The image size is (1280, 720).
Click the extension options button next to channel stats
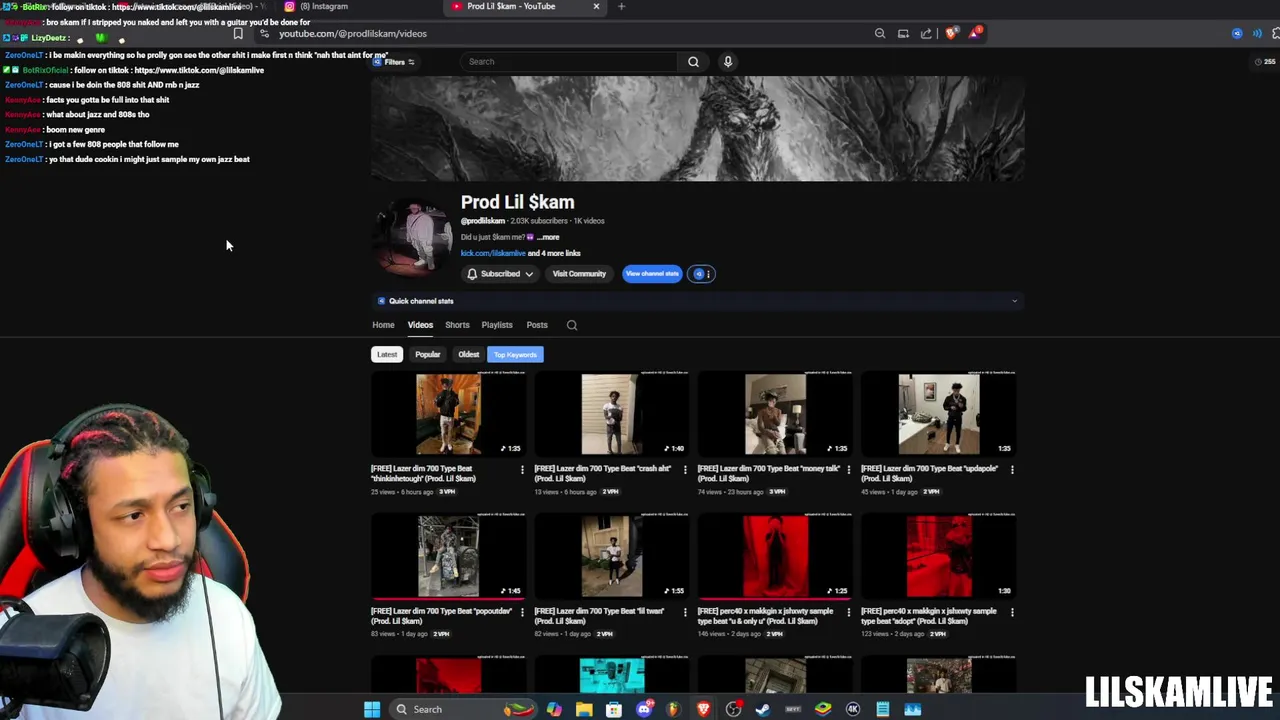(702, 274)
